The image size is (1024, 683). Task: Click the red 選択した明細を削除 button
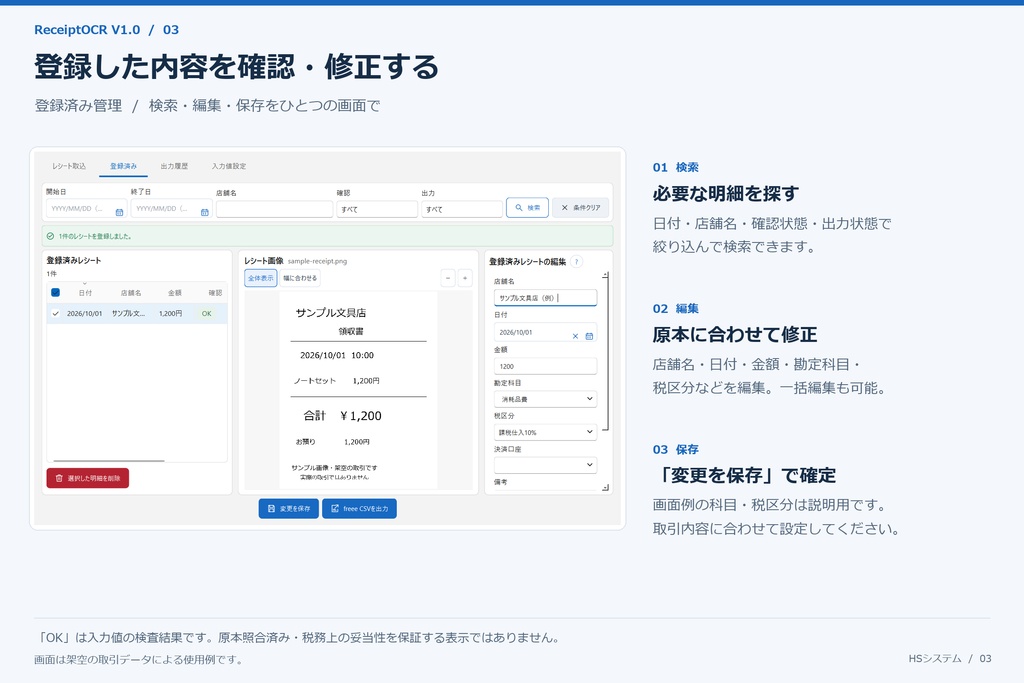pyautogui.click(x=88, y=478)
